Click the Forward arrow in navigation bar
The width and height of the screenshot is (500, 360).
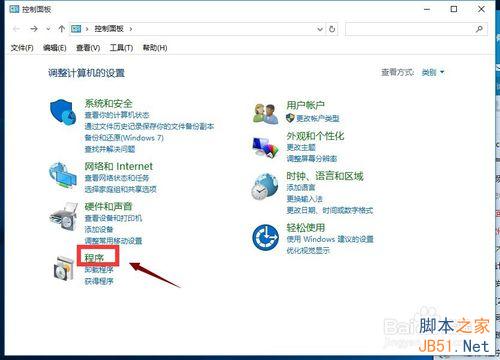coord(34,29)
